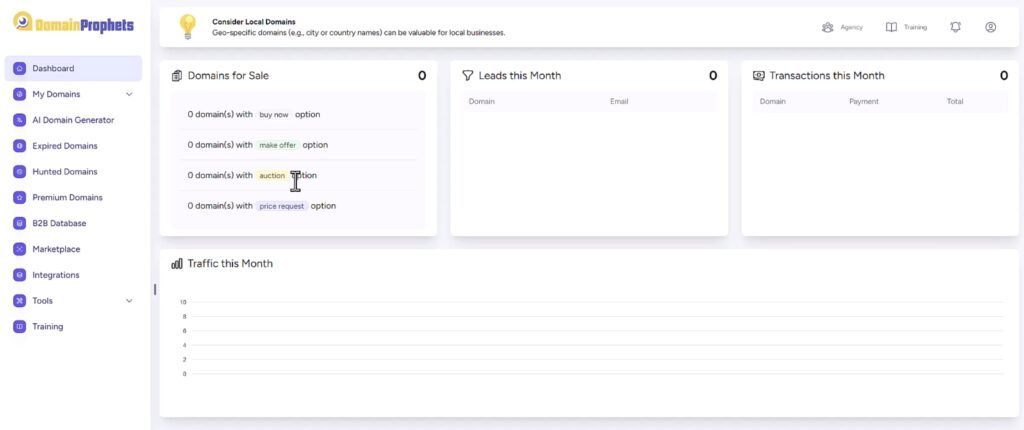Click the Consider Local Domains tip title

point(254,22)
